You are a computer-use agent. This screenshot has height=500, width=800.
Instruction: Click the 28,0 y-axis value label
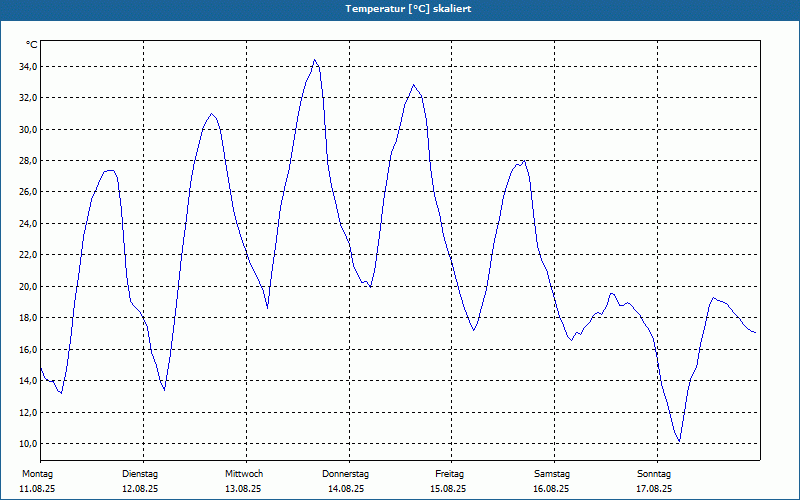26,161
